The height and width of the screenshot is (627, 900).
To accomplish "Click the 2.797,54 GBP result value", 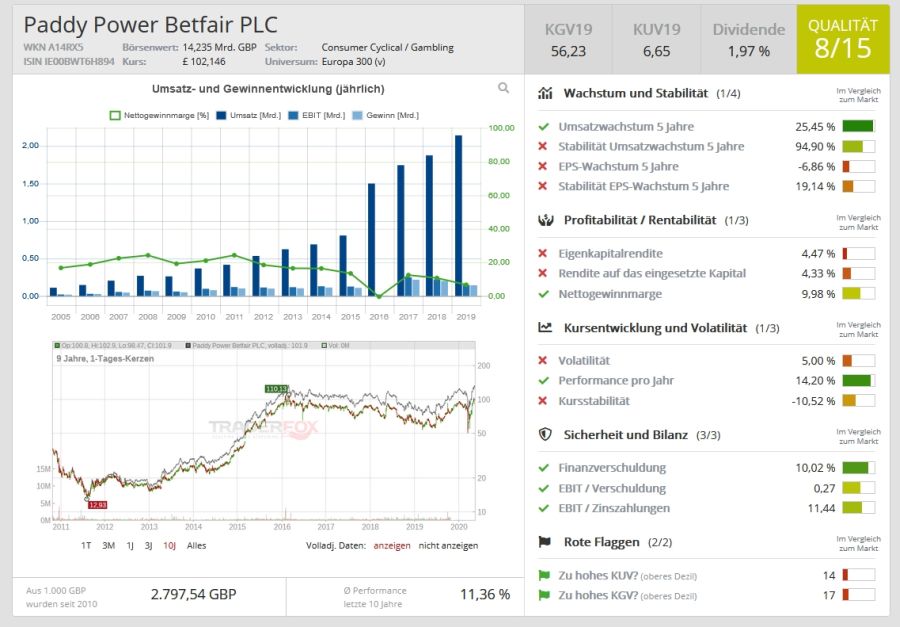I will (x=193, y=594).
